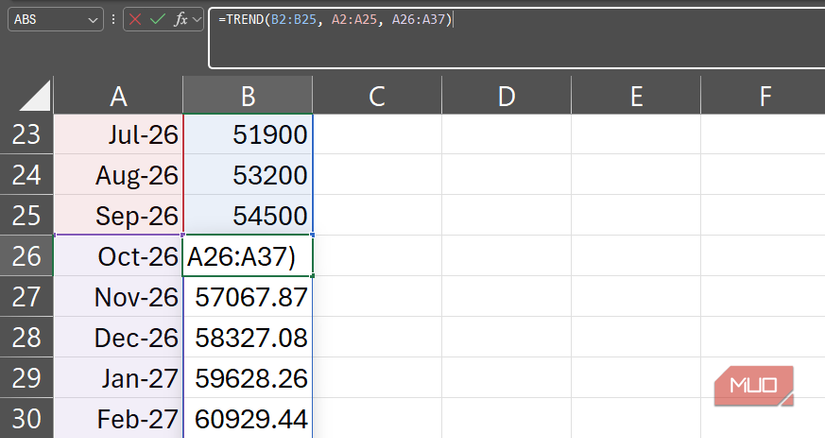
Task: Click cell containing Jan-27
Action: tap(118, 377)
